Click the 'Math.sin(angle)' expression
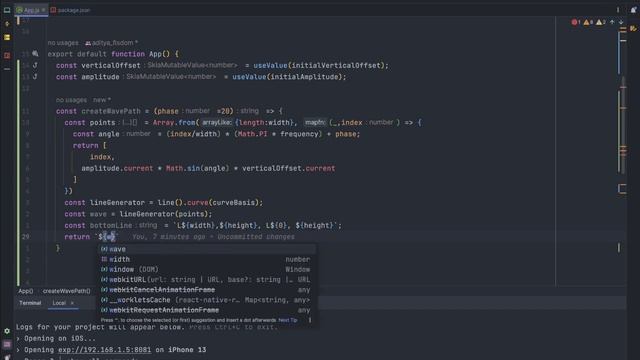Image resolution: width=640 pixels, height=360 pixels. tap(198, 168)
